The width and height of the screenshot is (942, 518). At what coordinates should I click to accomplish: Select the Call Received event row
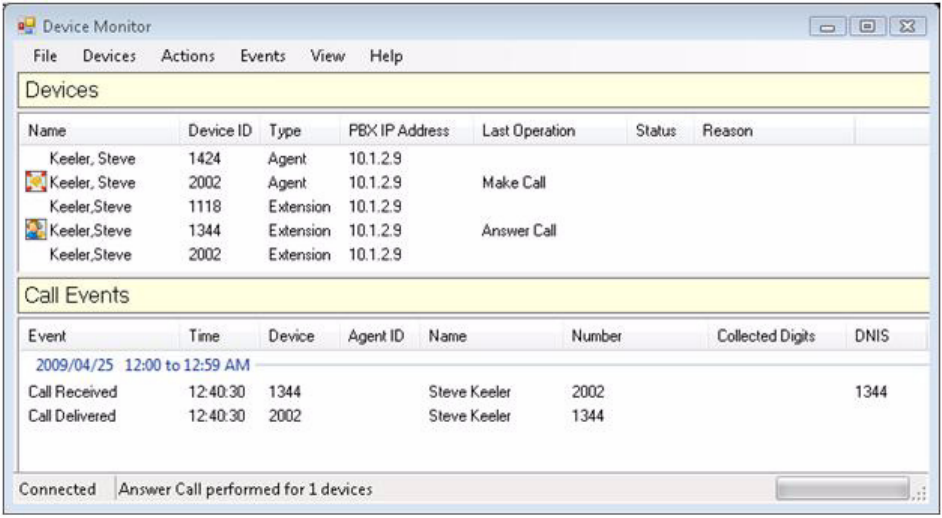475,392
